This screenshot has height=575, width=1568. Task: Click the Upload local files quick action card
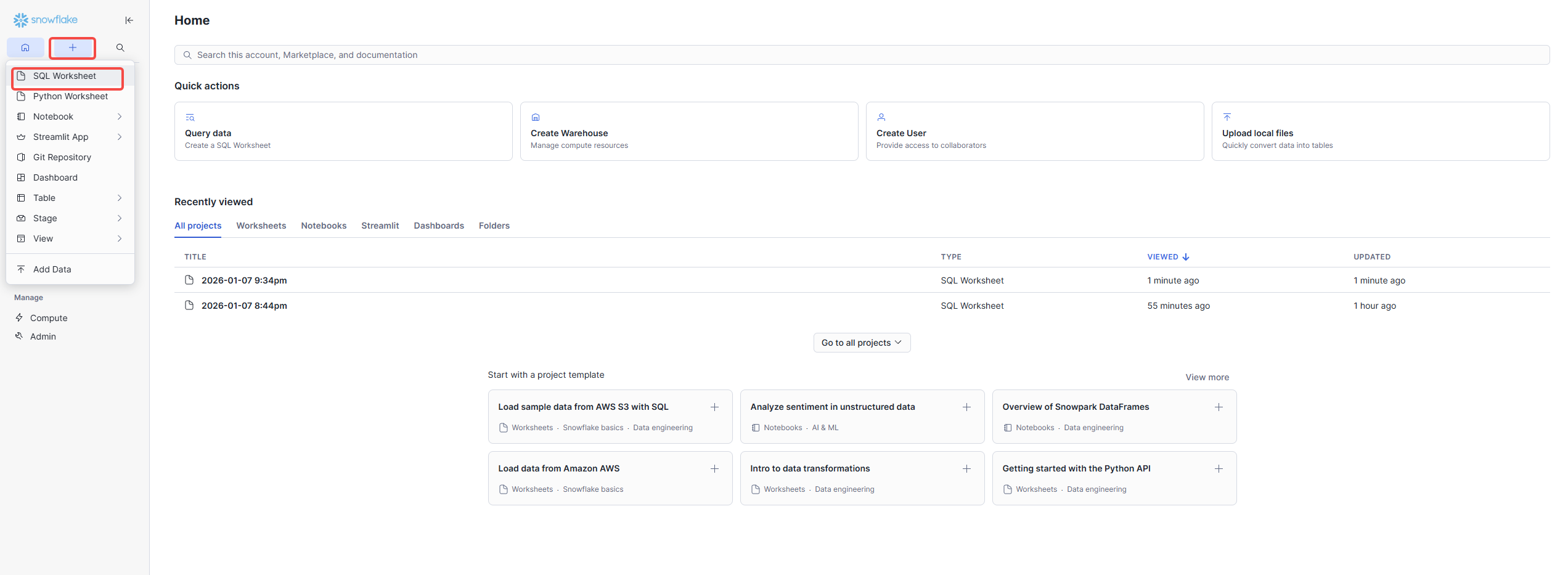[1381, 131]
